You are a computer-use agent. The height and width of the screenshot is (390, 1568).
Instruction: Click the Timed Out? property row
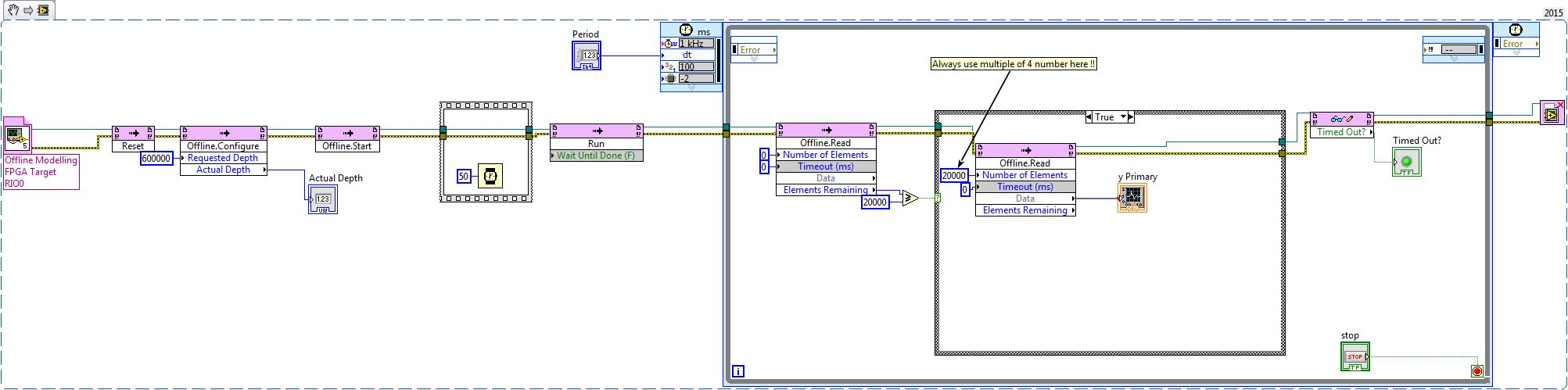tap(1342, 132)
